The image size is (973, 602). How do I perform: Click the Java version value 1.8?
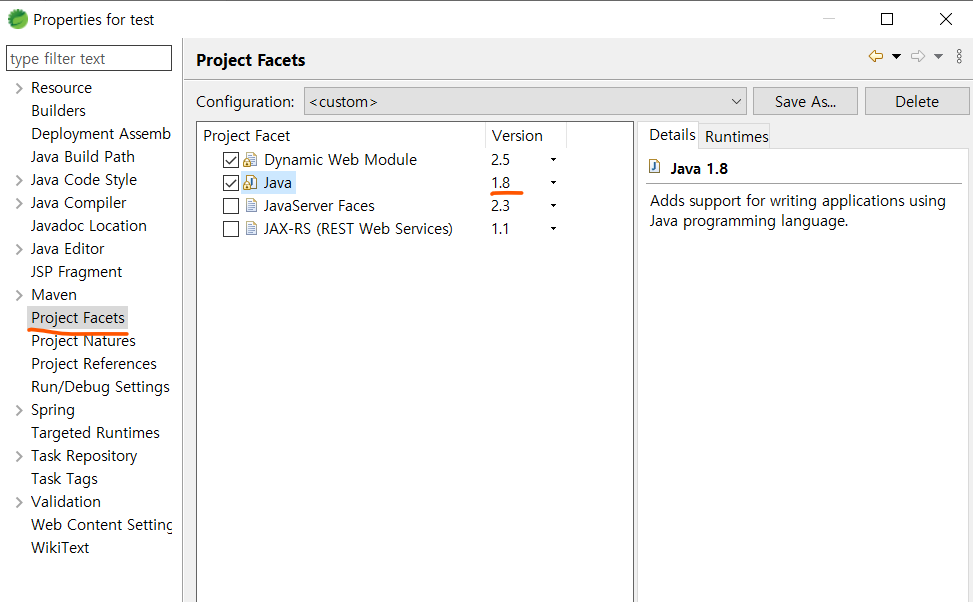(500, 183)
